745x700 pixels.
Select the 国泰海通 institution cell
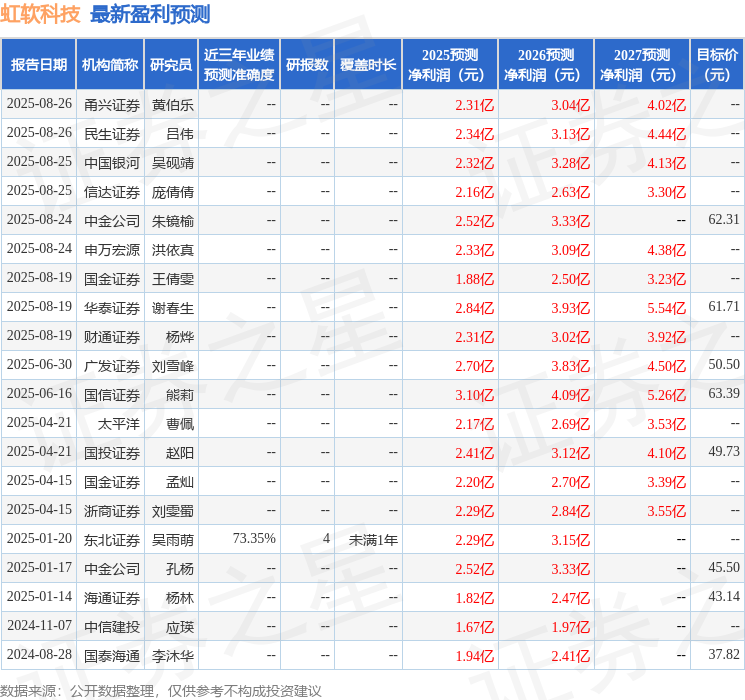click(x=112, y=656)
